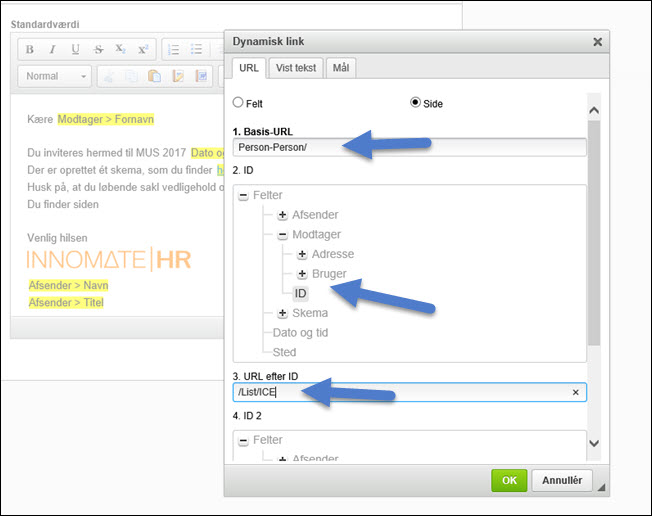Expand the Skema tree node
This screenshot has width=652, height=516.
pos(283,313)
